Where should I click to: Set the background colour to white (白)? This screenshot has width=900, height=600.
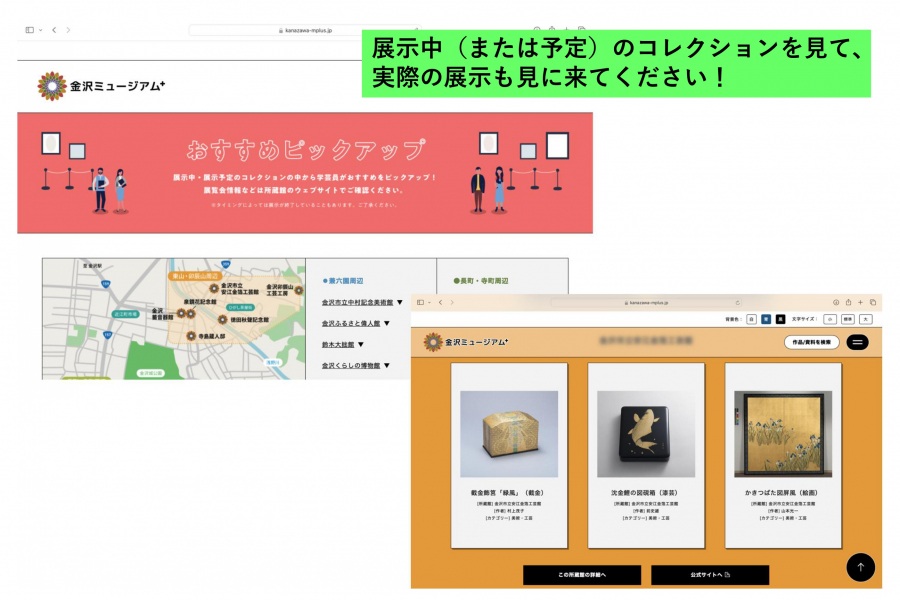point(751,319)
